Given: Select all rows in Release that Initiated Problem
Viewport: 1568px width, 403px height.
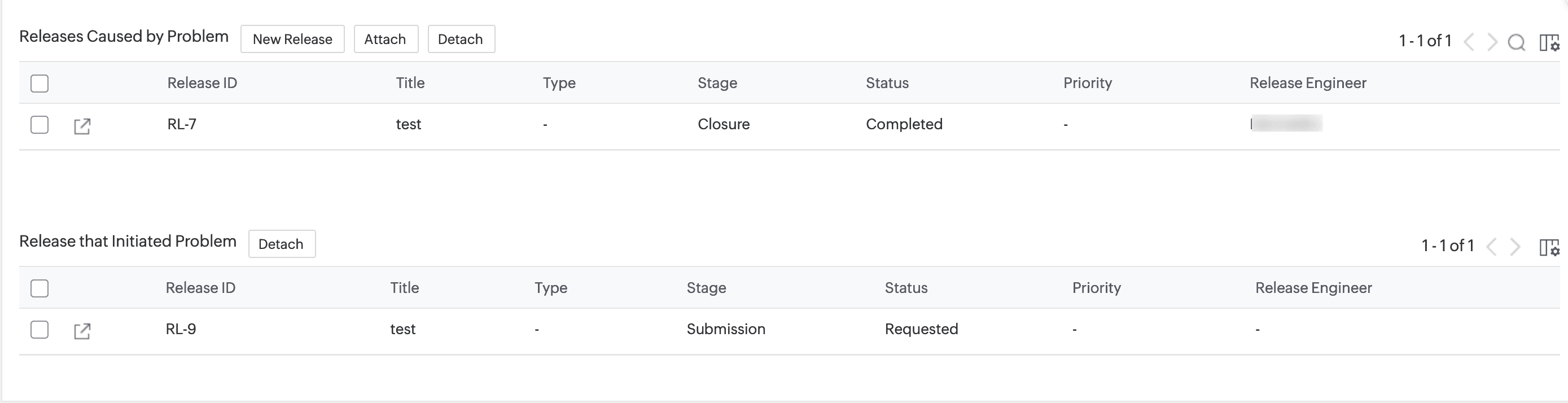Looking at the screenshot, I should click(x=40, y=288).
